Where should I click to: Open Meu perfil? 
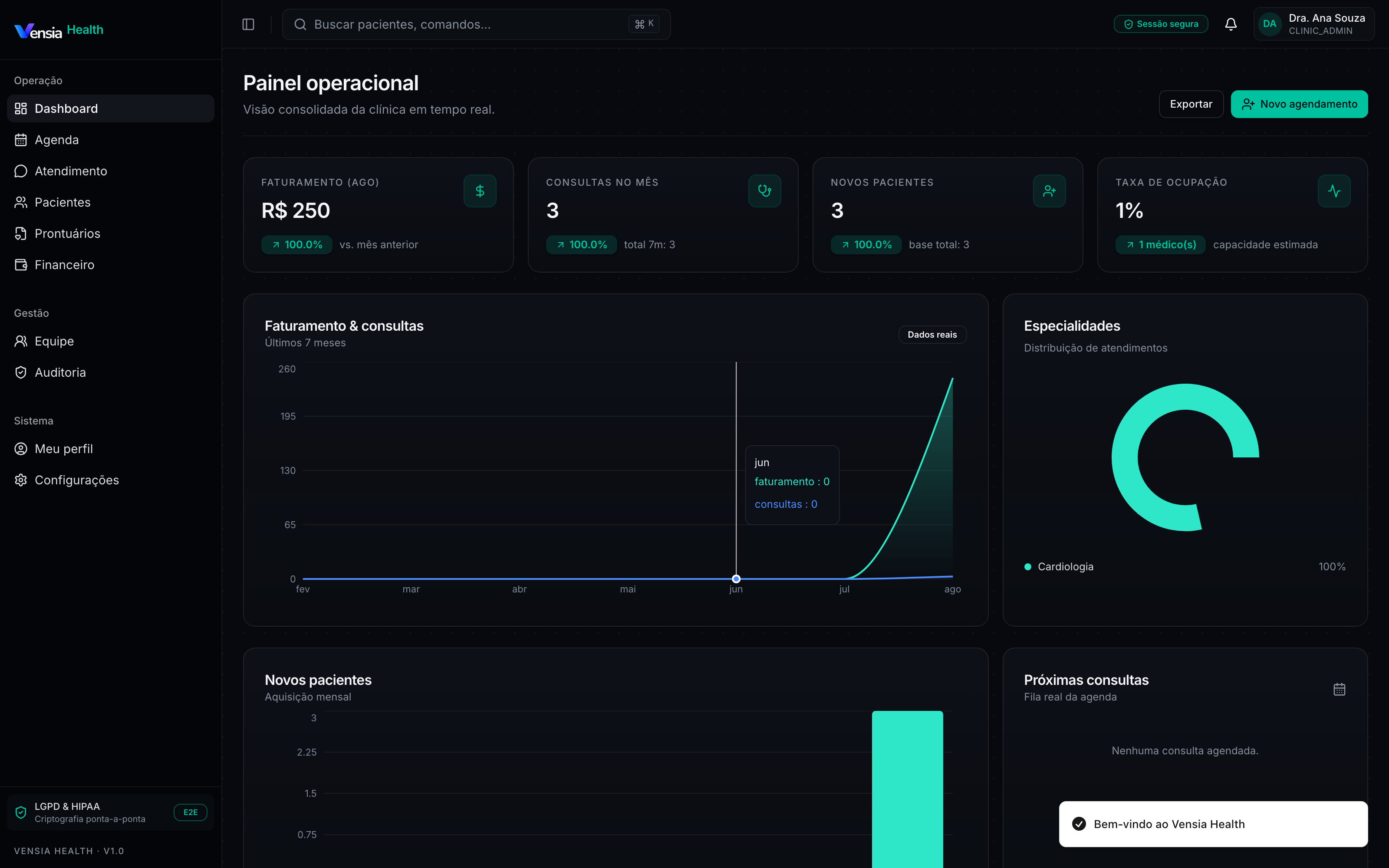(x=111, y=449)
